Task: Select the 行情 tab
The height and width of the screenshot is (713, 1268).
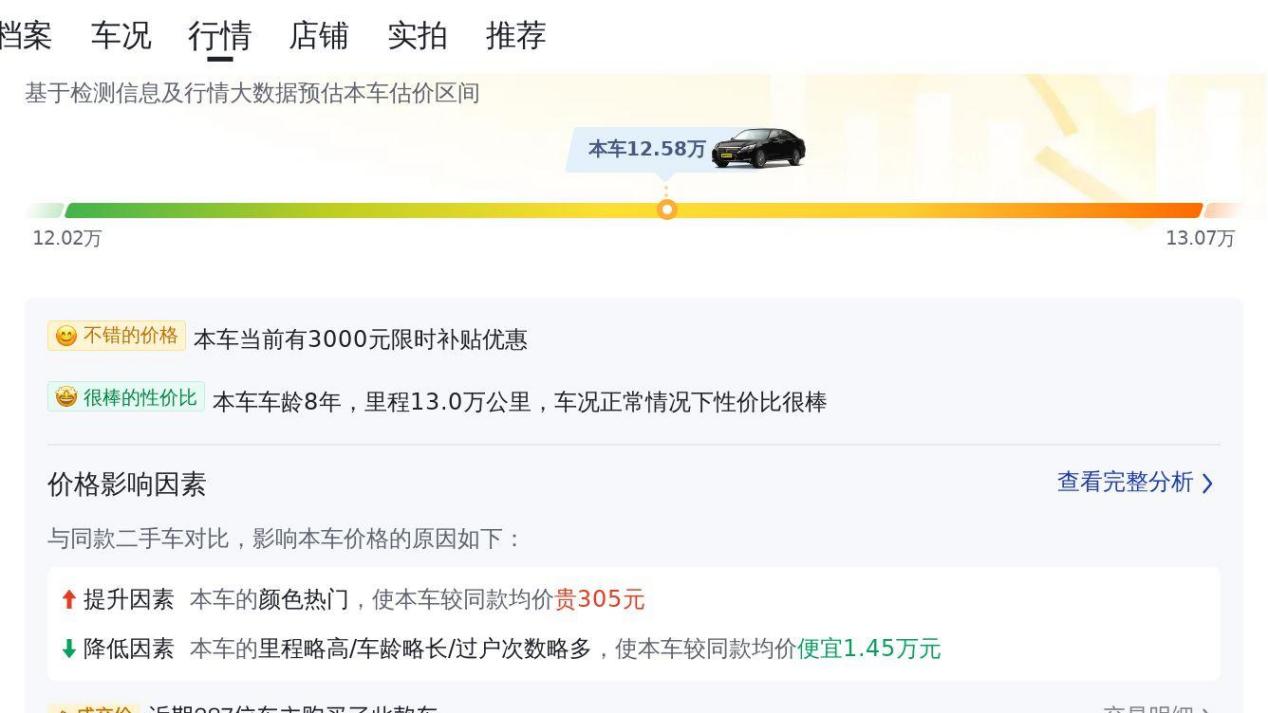Action: (219, 36)
